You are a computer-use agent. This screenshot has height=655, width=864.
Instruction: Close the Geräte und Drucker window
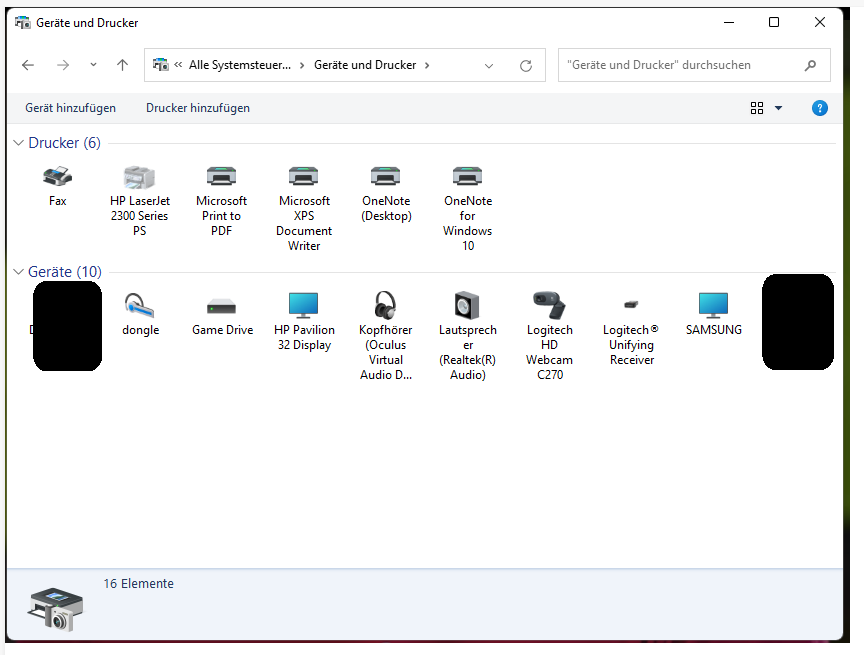[820, 23]
